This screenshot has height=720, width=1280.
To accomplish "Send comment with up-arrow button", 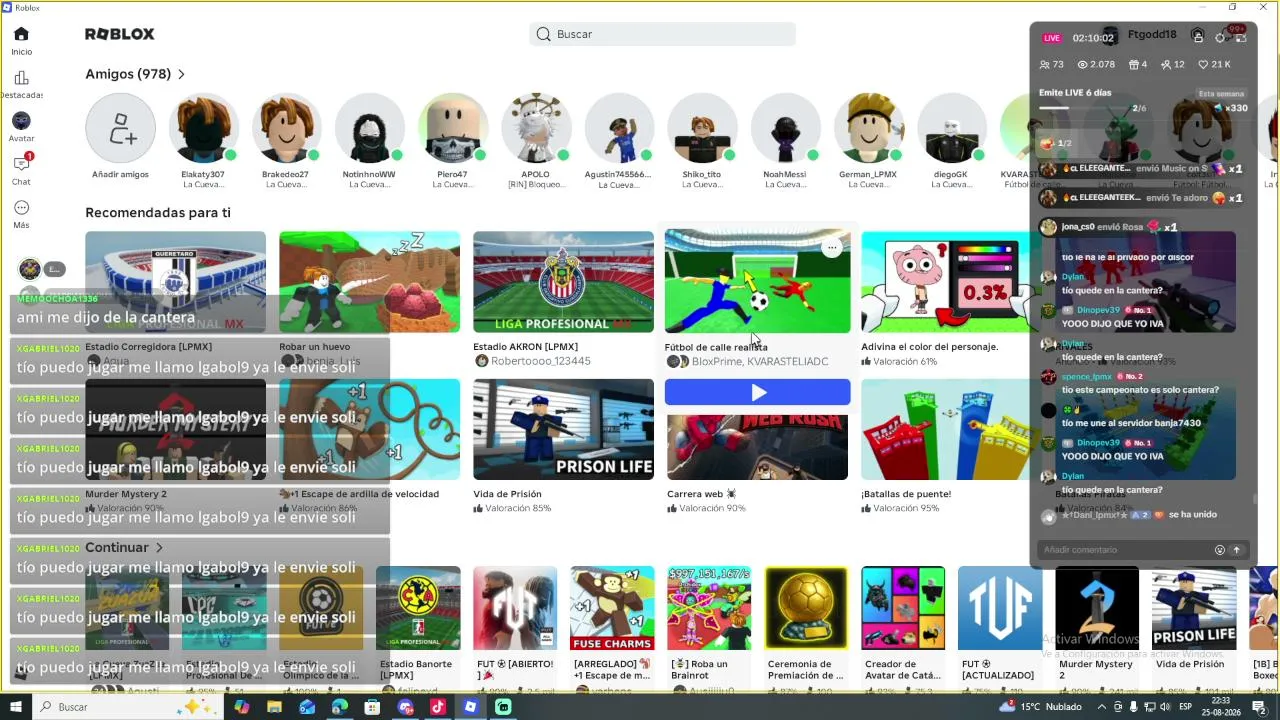I will tap(1237, 550).
